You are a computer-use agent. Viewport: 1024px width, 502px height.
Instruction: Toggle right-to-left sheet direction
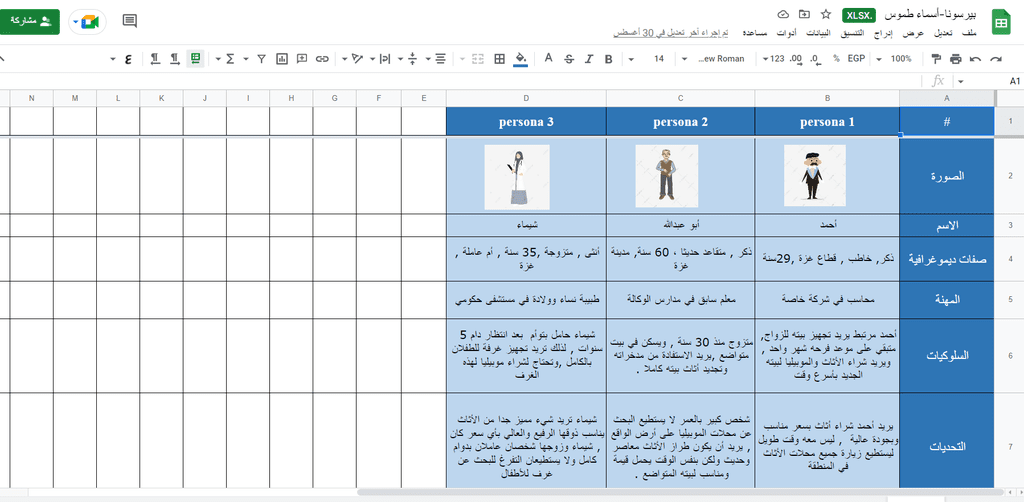click(195, 59)
